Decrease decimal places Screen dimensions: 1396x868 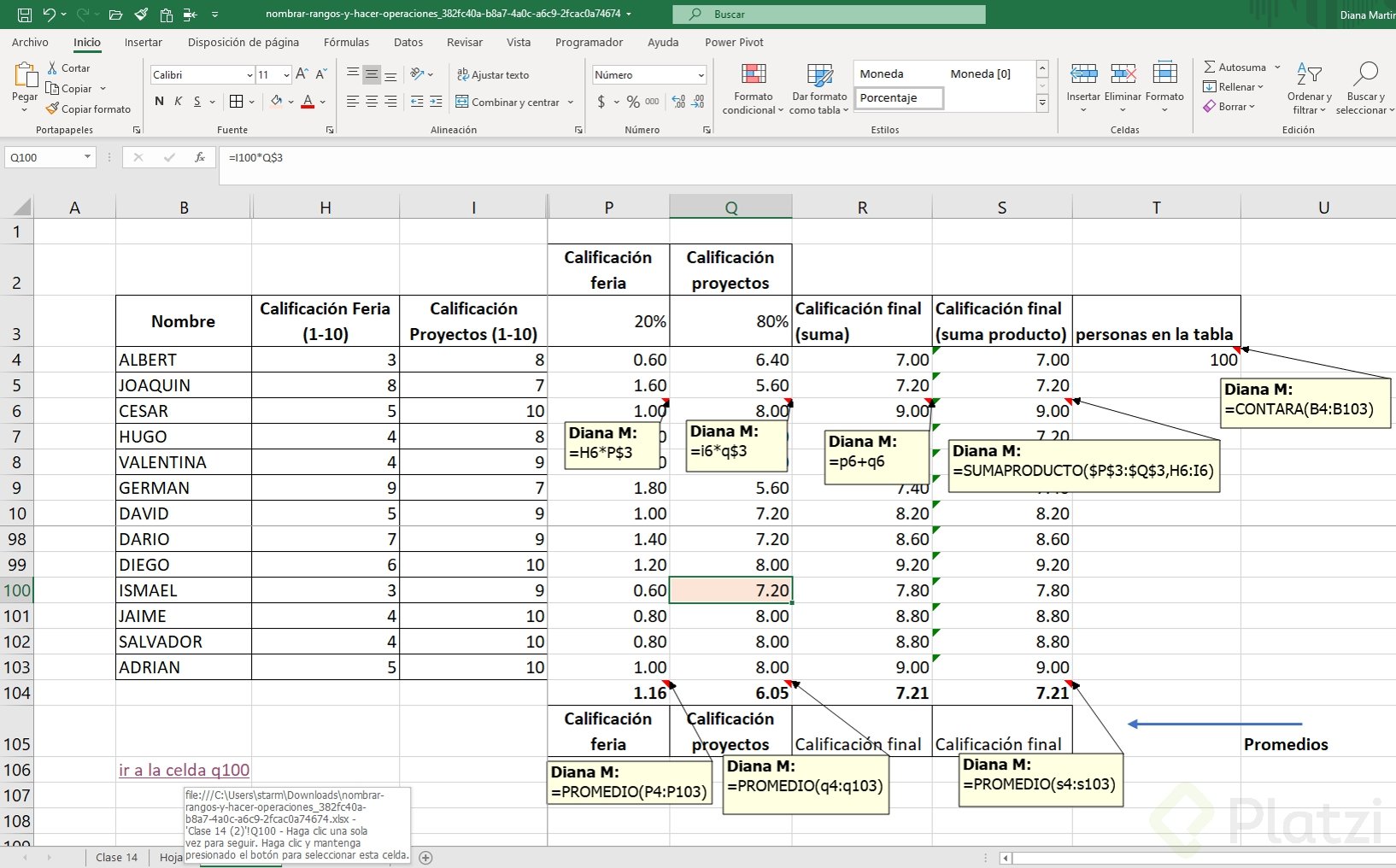(698, 102)
